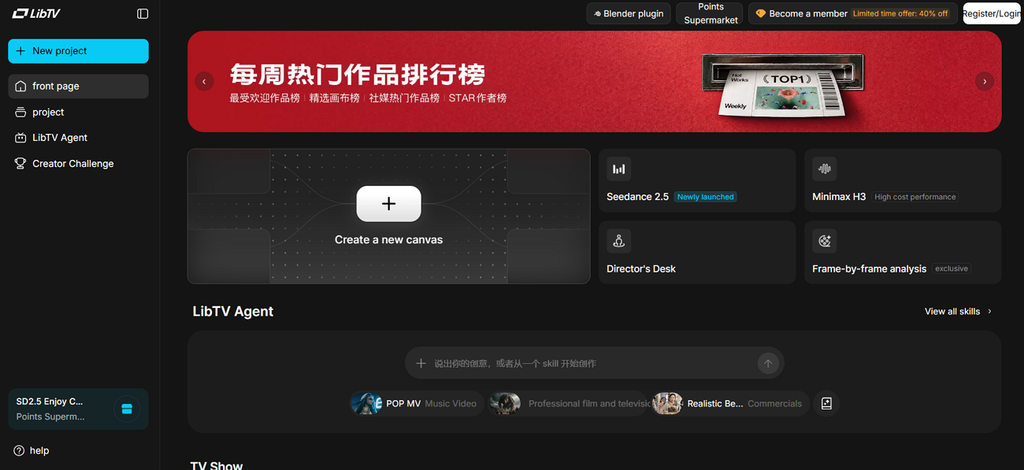
Task: Open Director's Desk card
Action: coord(697,252)
